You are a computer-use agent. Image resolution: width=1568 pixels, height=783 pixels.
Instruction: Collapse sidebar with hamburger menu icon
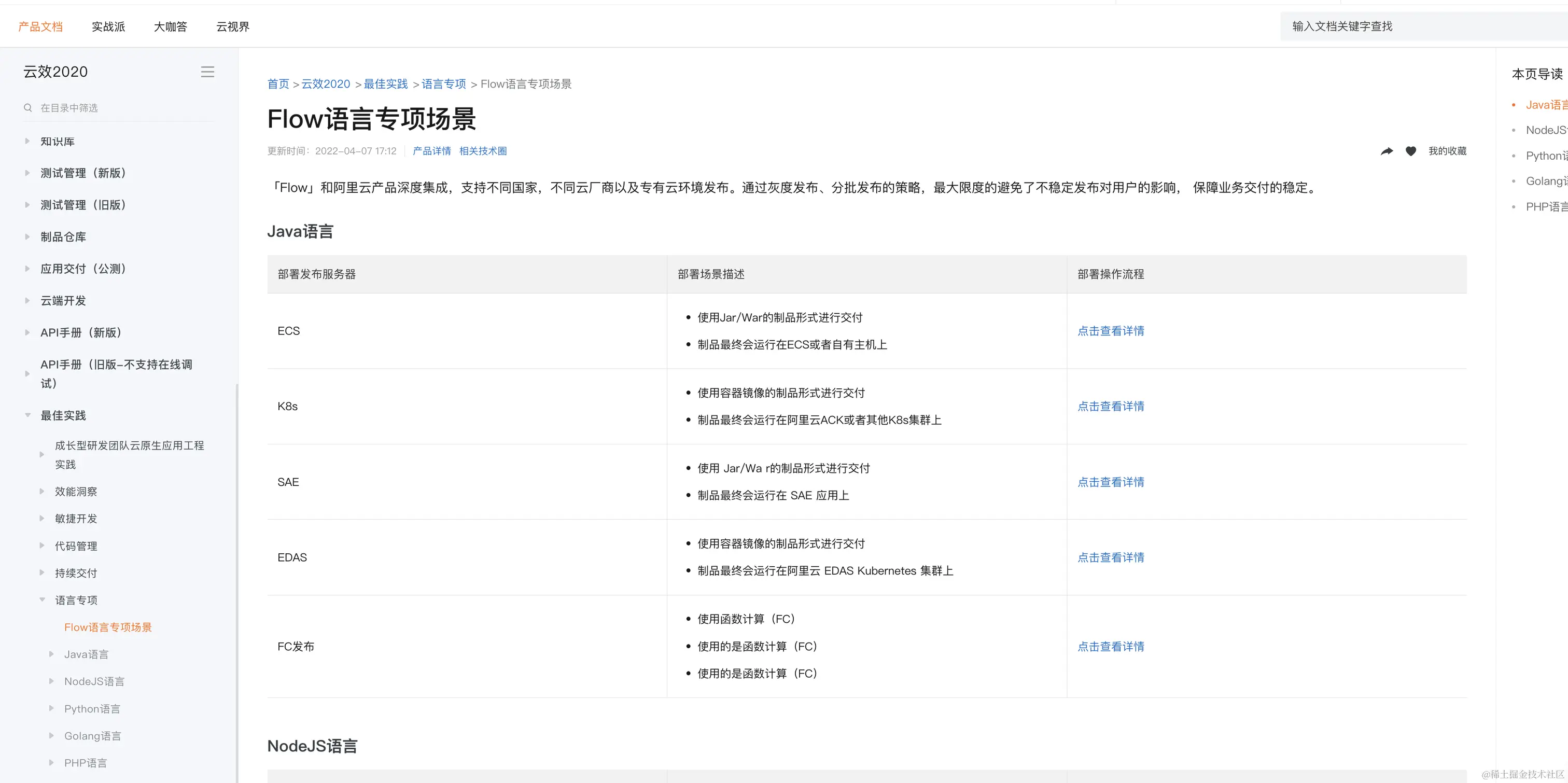[x=207, y=72]
